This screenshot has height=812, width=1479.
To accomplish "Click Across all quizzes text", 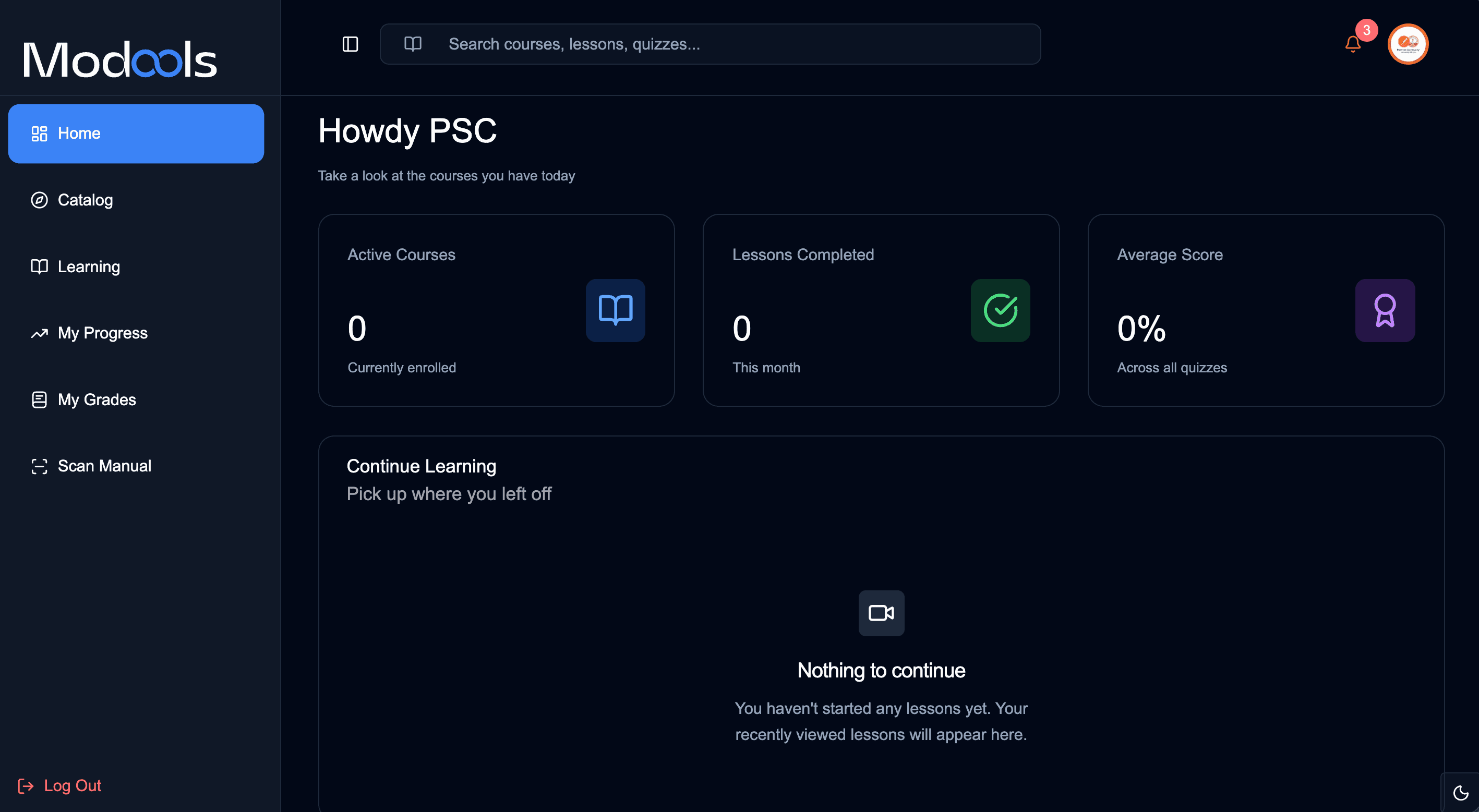I will click(1172, 368).
